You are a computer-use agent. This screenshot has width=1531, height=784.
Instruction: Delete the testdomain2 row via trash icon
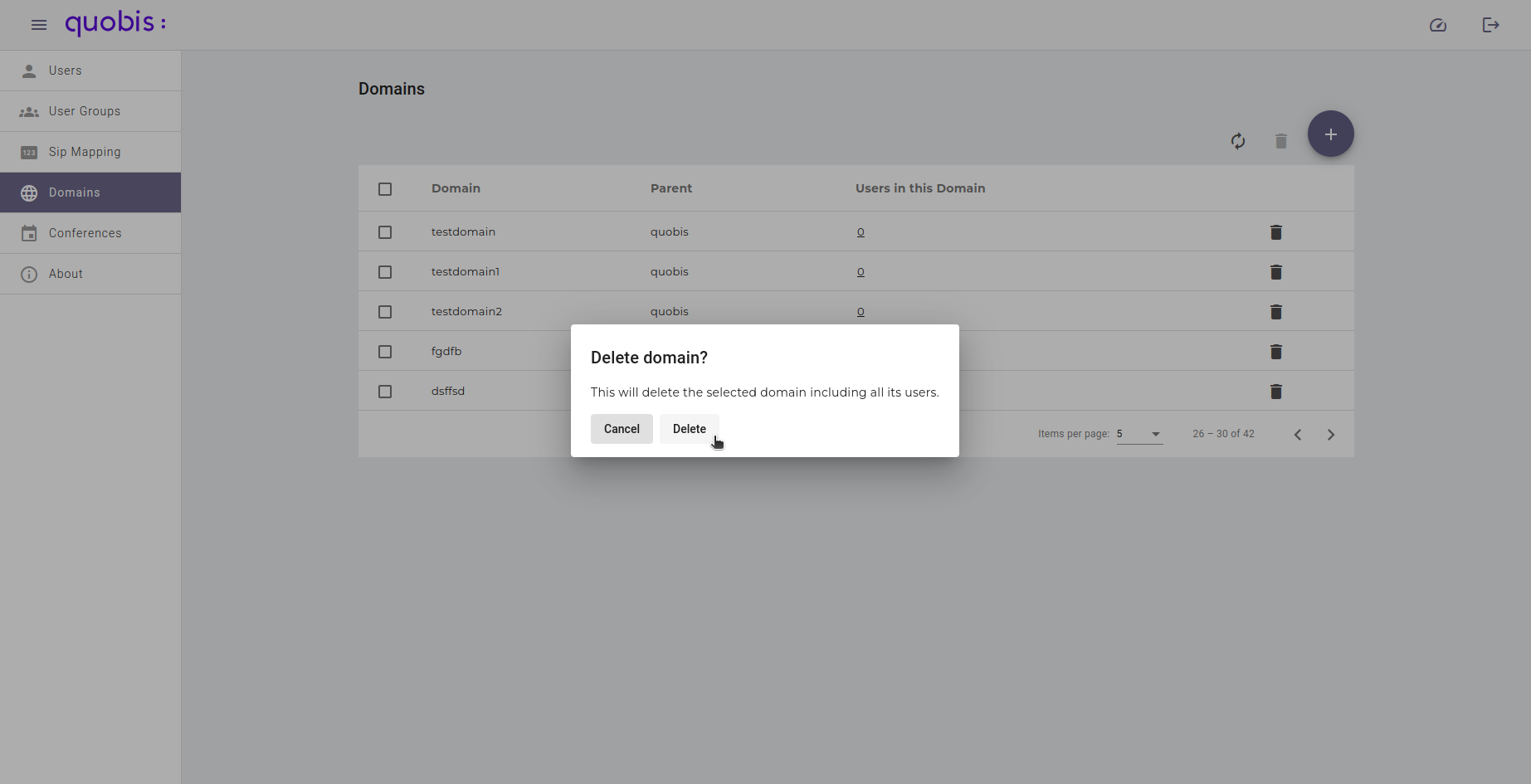[x=1276, y=312]
